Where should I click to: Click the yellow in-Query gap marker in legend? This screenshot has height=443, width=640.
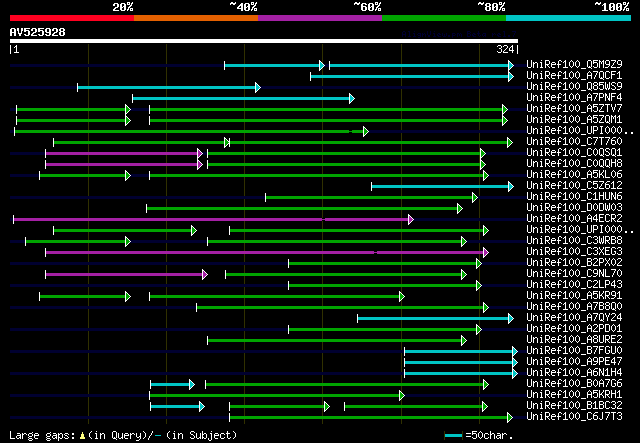82,436
